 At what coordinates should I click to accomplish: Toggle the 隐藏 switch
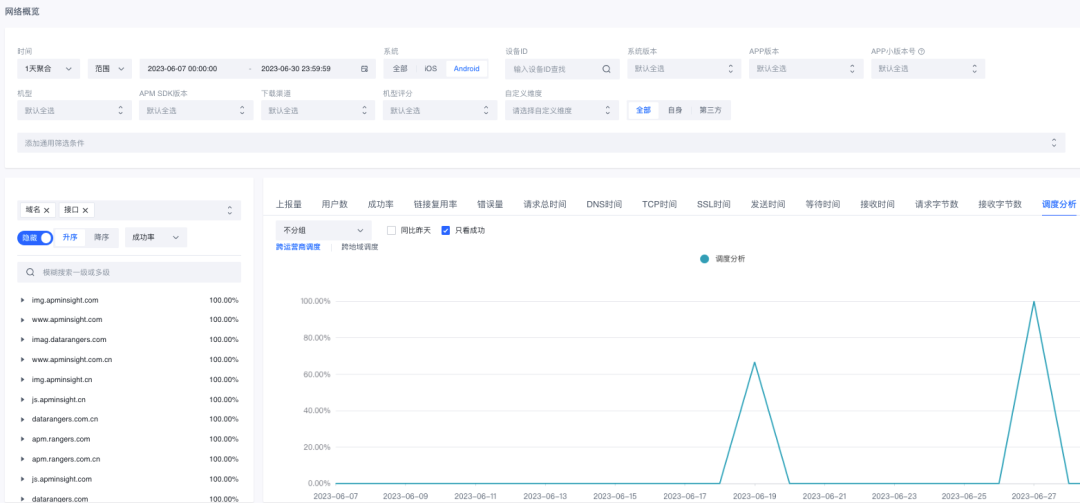(x=34, y=237)
